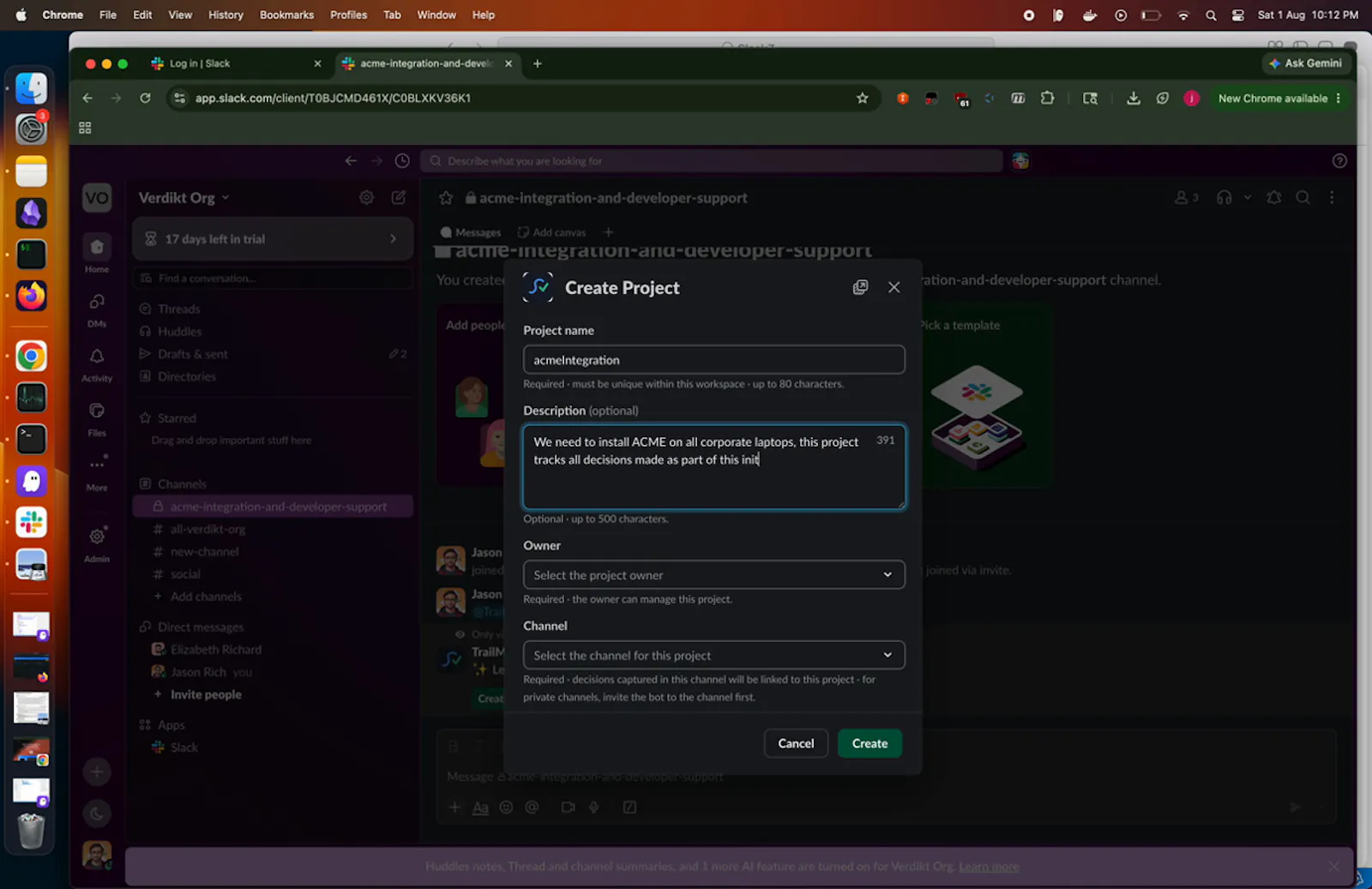Reload the page
Screen dimensions: 1372x889
tap(145, 99)
